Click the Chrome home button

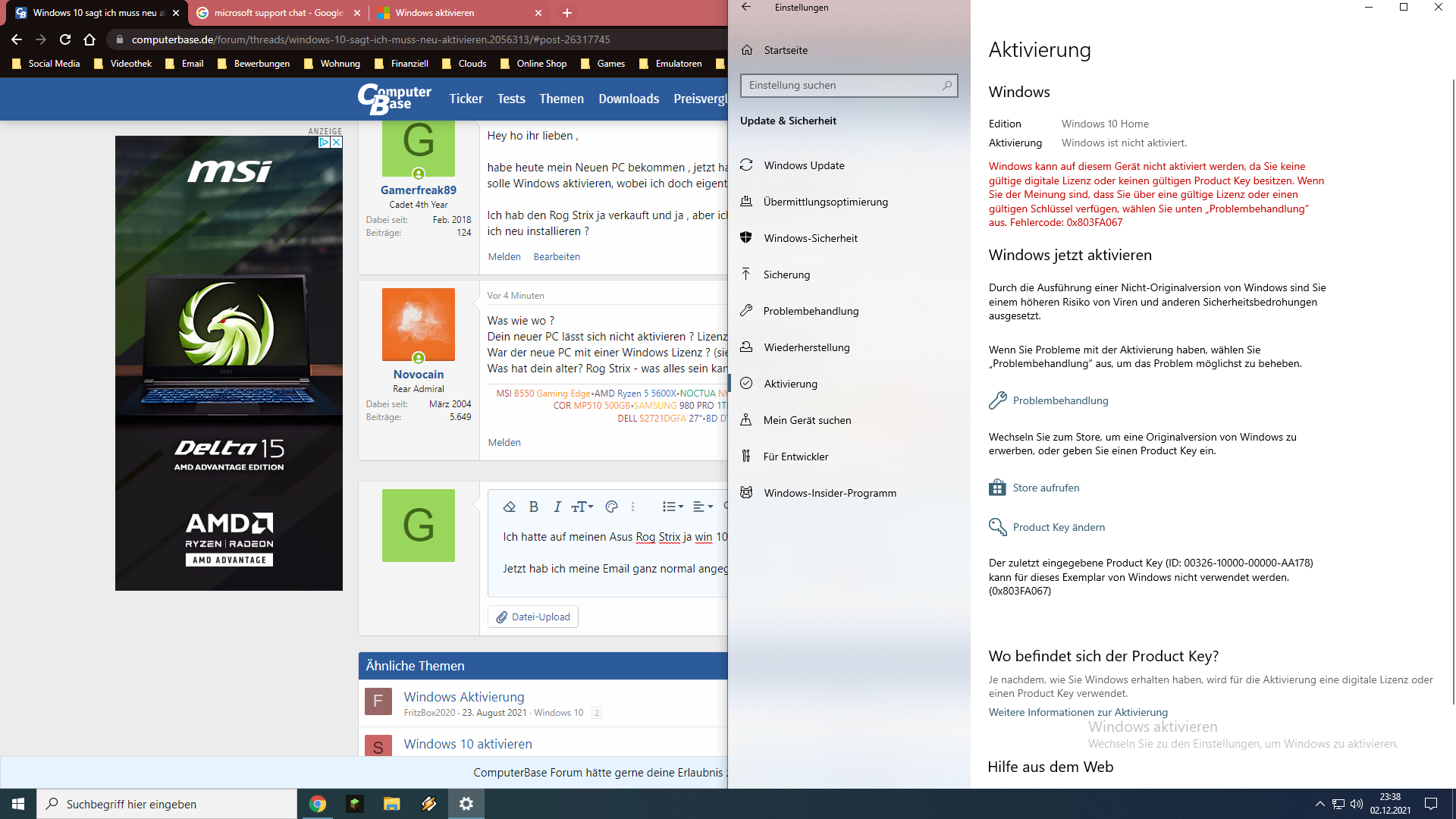89,39
